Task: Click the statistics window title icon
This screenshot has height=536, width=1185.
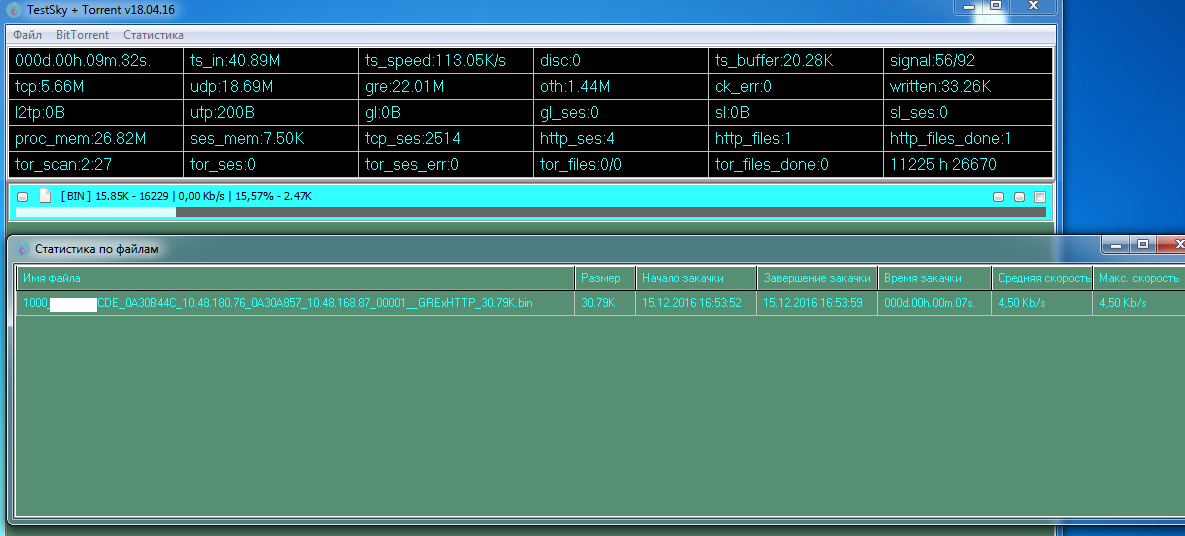Action: [21, 249]
